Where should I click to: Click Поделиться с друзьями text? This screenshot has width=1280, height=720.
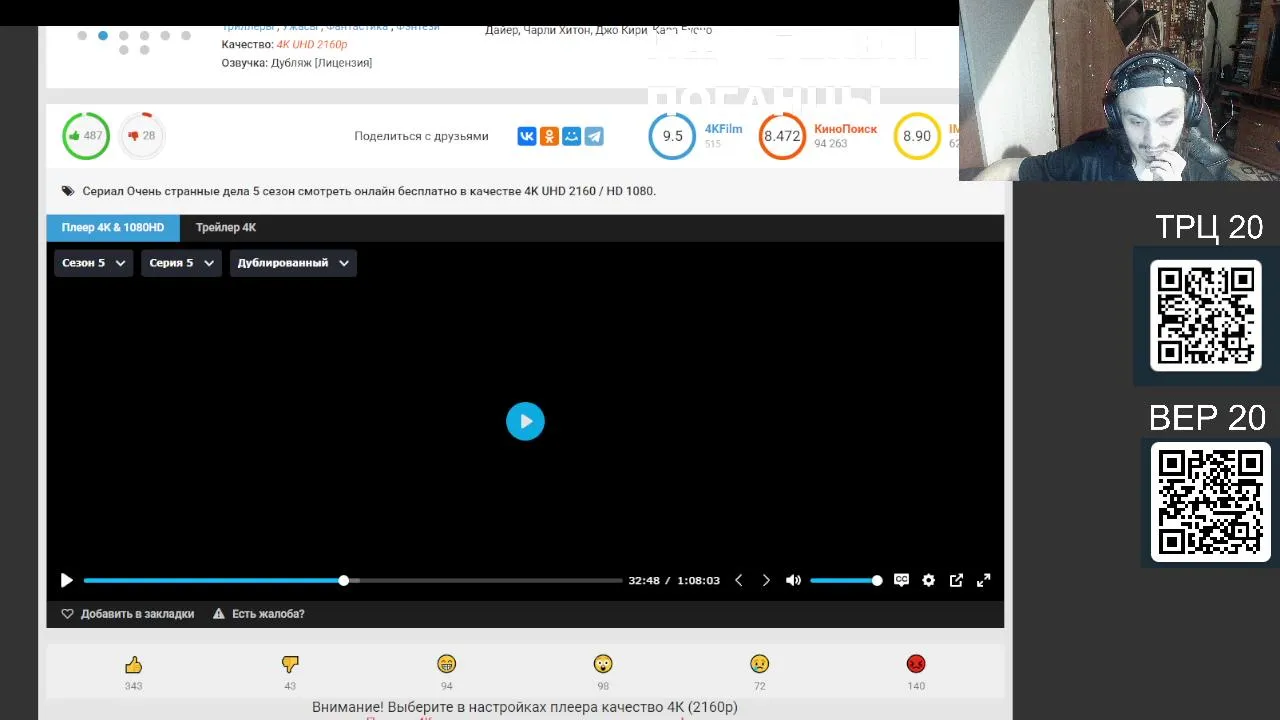point(421,136)
